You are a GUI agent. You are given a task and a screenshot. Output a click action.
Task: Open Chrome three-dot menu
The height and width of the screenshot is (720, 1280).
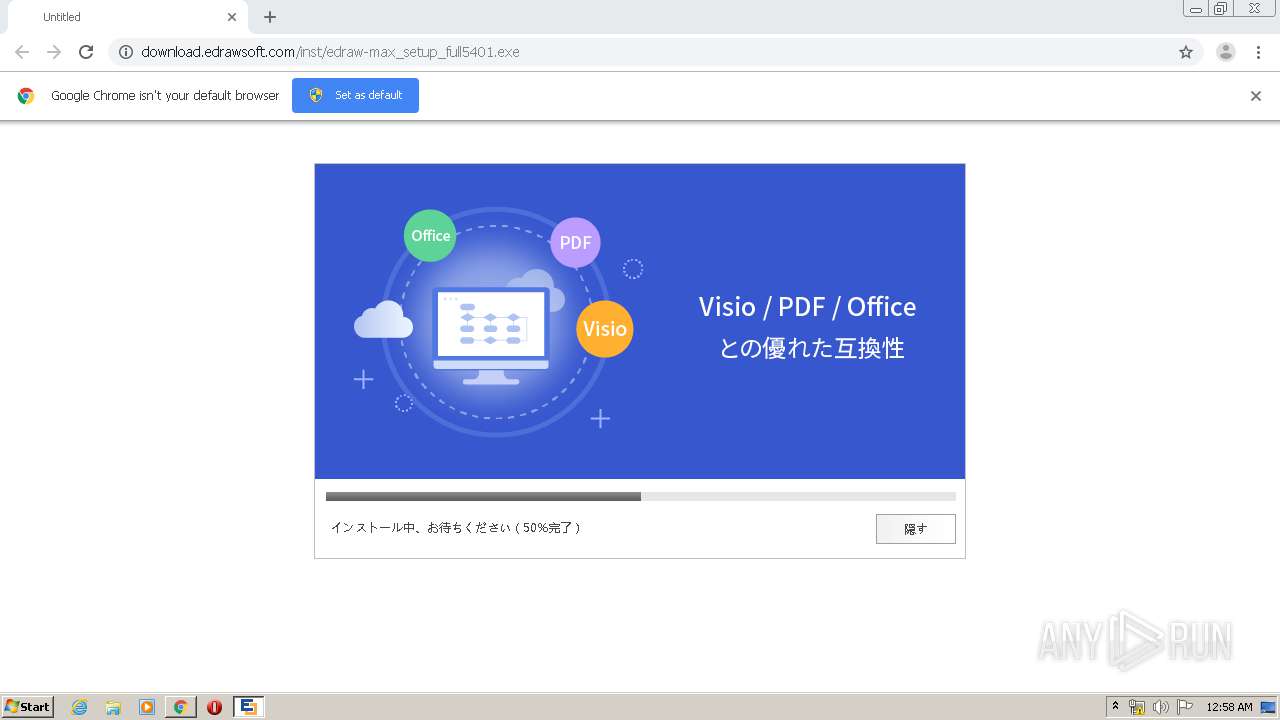[1259, 52]
